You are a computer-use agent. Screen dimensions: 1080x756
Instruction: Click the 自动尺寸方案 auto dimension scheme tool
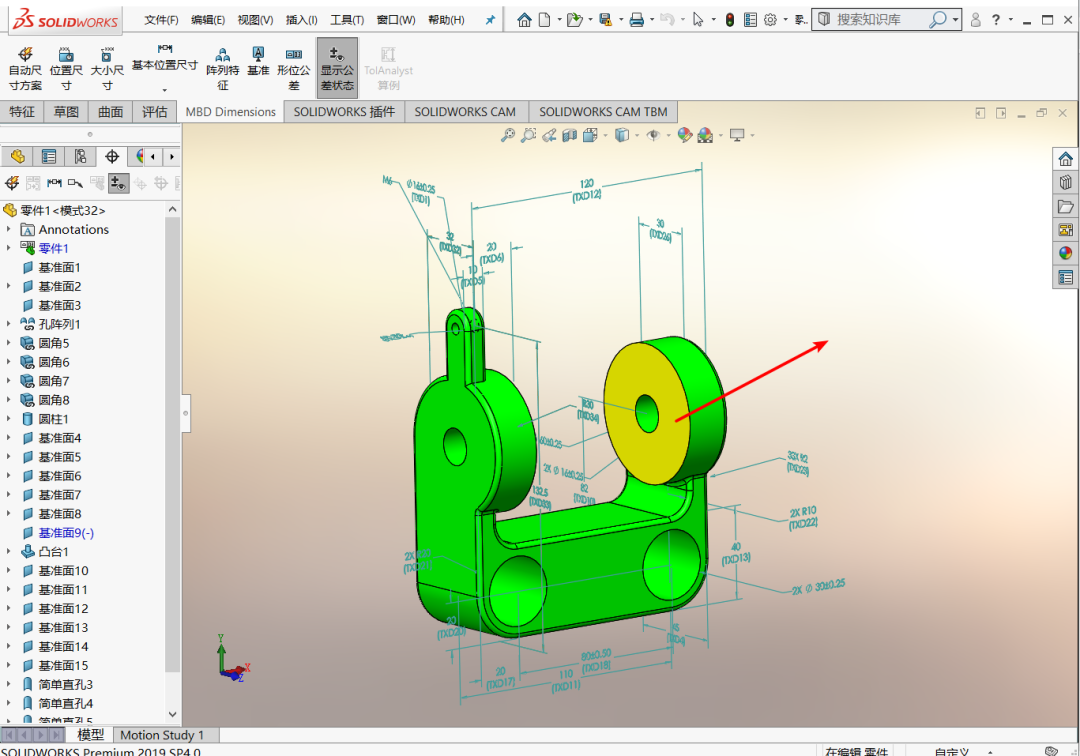tap(25, 68)
